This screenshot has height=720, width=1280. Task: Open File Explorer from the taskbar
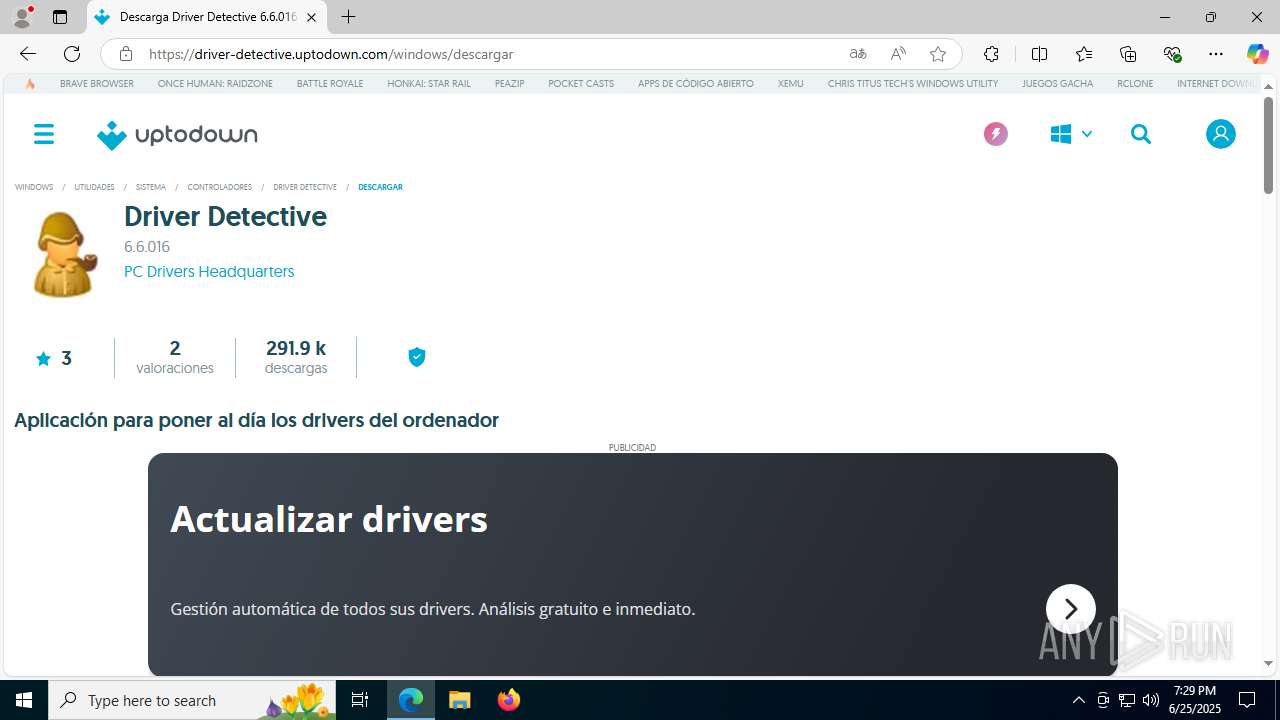tap(460, 700)
